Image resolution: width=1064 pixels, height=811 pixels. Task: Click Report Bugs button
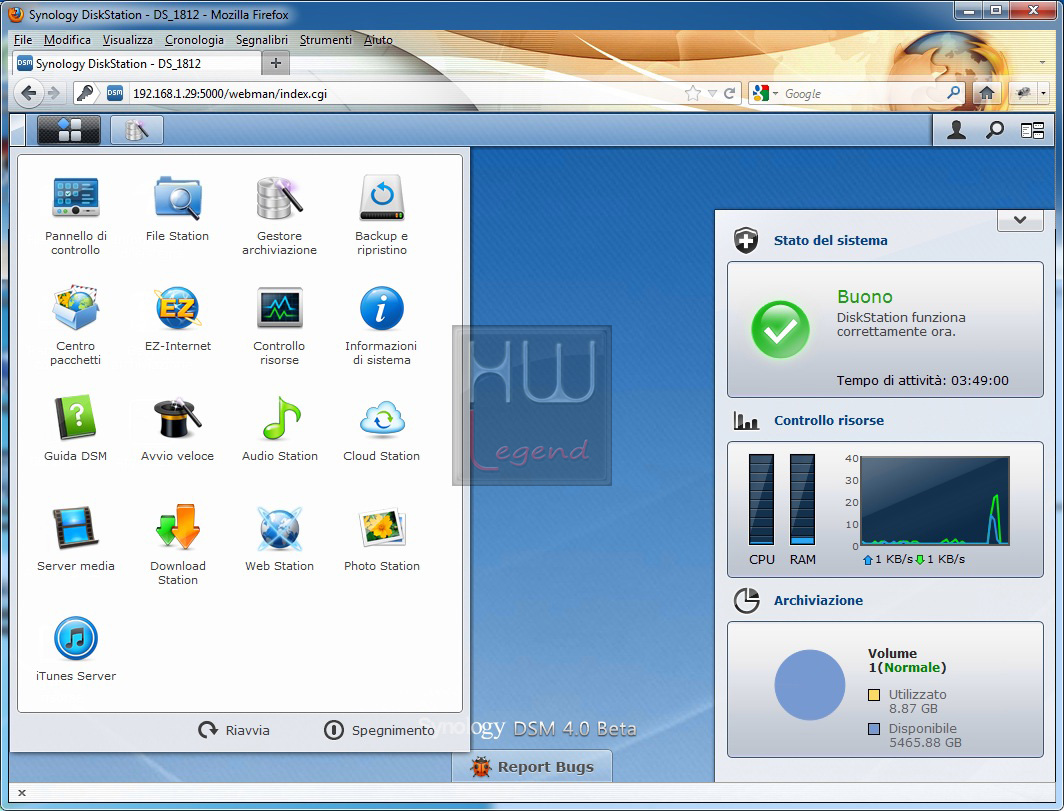[532, 767]
